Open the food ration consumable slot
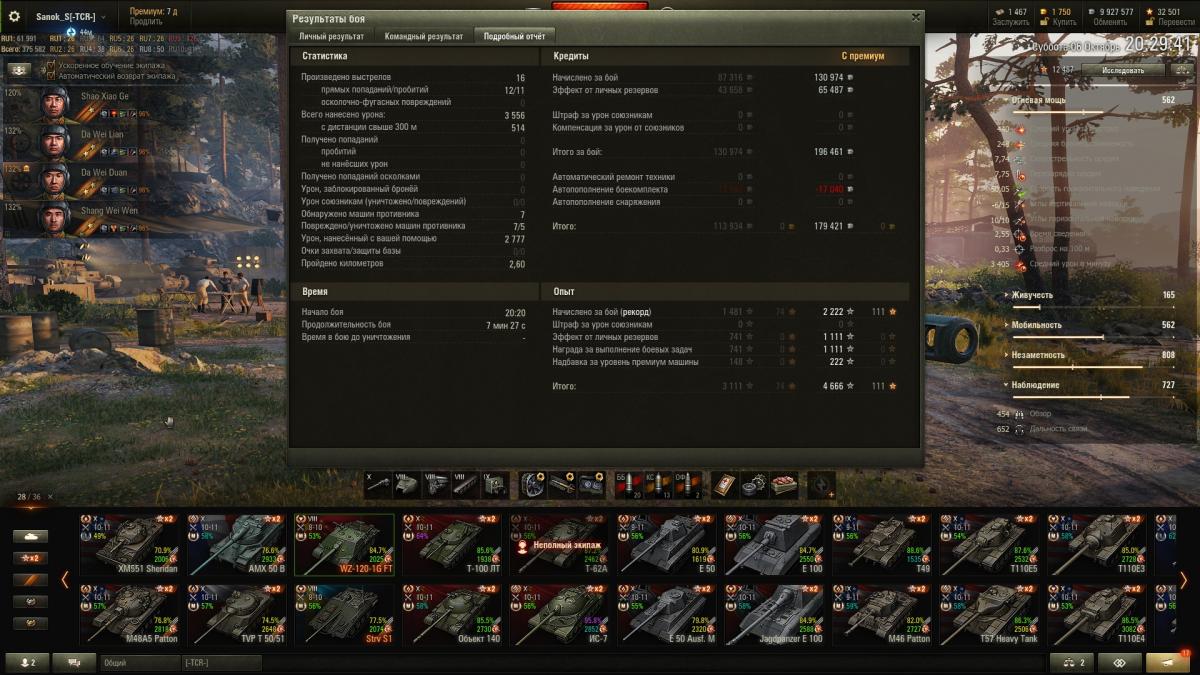1200x675 pixels. 784,484
